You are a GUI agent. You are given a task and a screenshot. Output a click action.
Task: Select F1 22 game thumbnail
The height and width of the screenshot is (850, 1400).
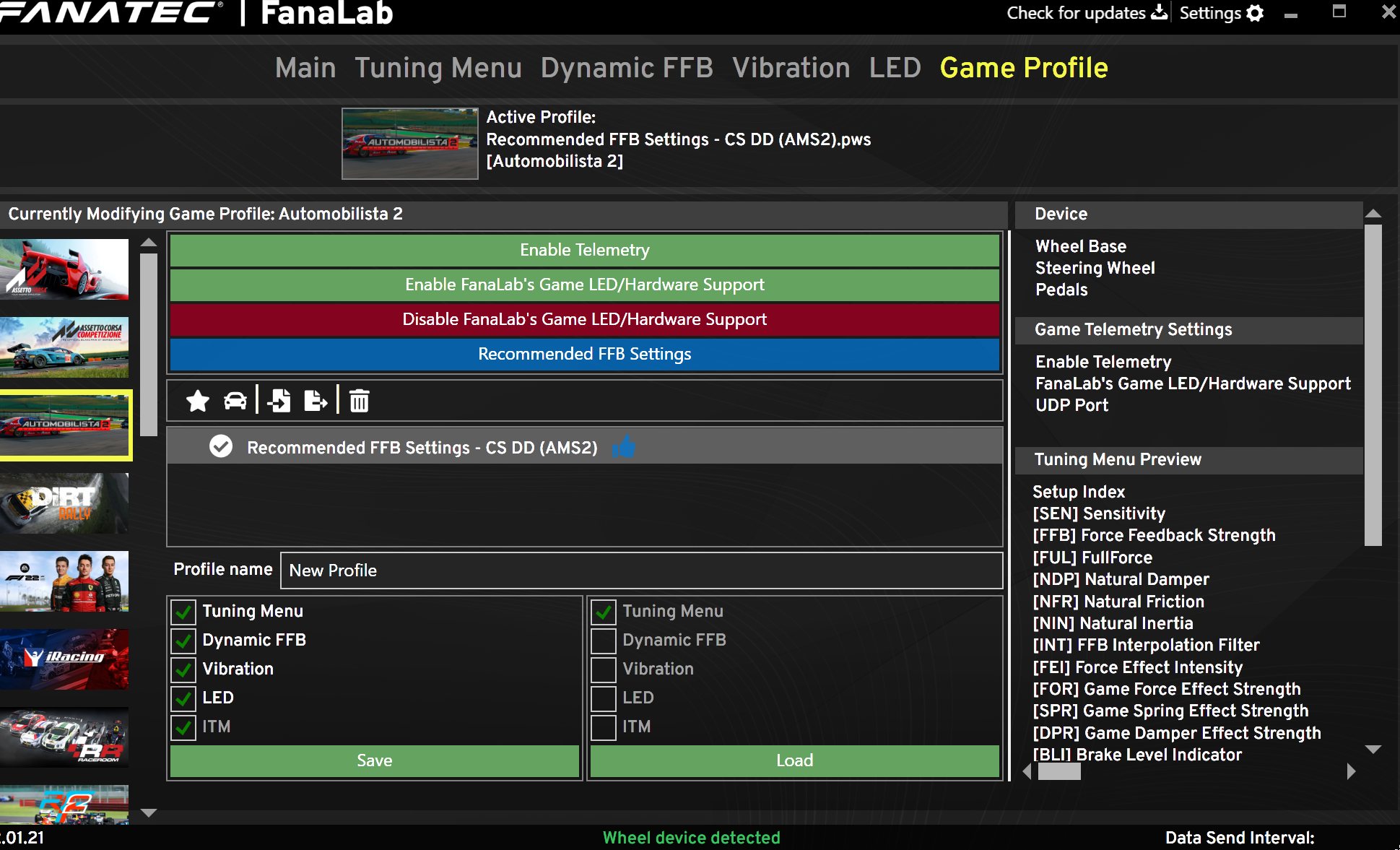pos(64,581)
